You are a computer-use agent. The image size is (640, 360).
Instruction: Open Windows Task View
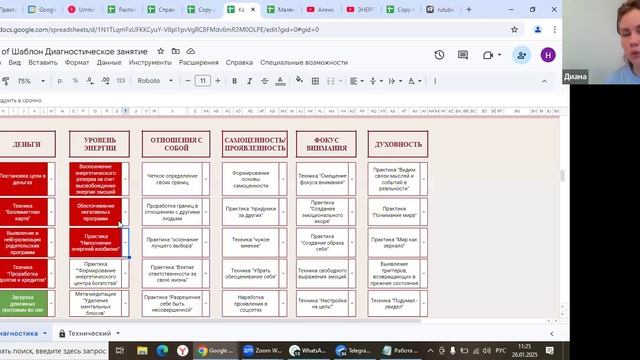click(x=120, y=351)
